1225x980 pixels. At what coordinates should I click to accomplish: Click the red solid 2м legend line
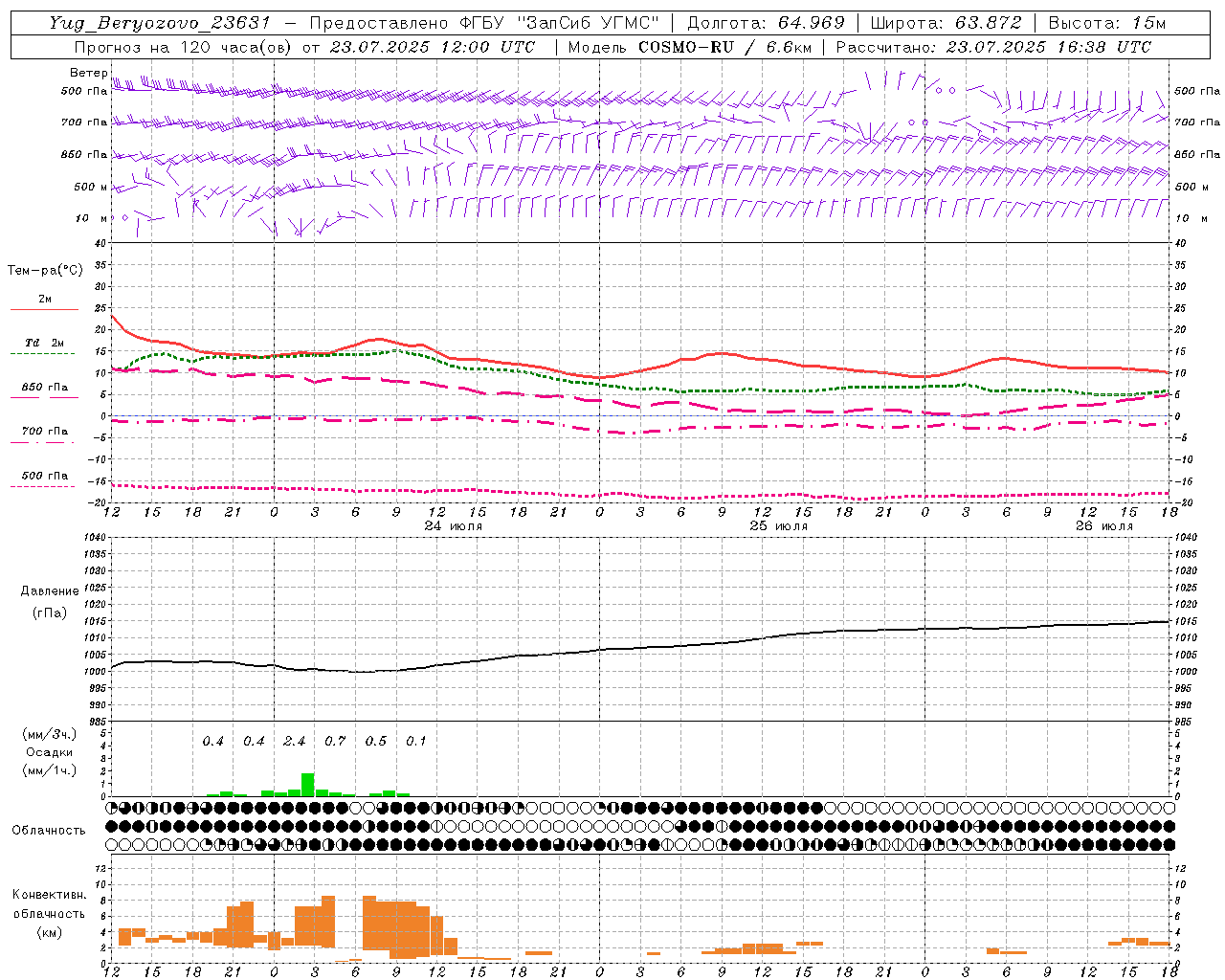point(44,309)
